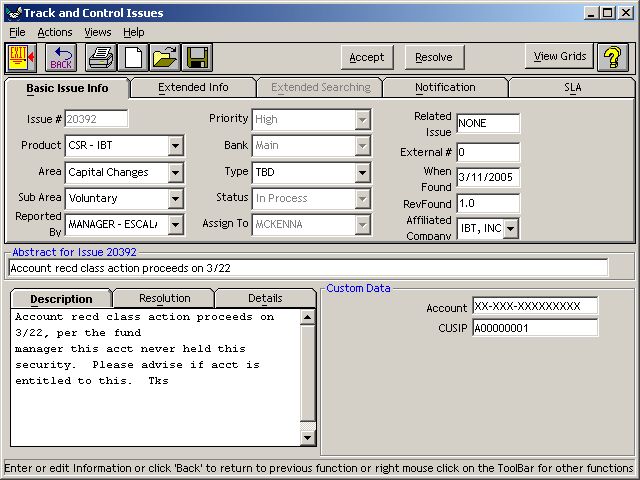
Task: Click the CUSIP field
Action: pyautogui.click(x=535, y=328)
